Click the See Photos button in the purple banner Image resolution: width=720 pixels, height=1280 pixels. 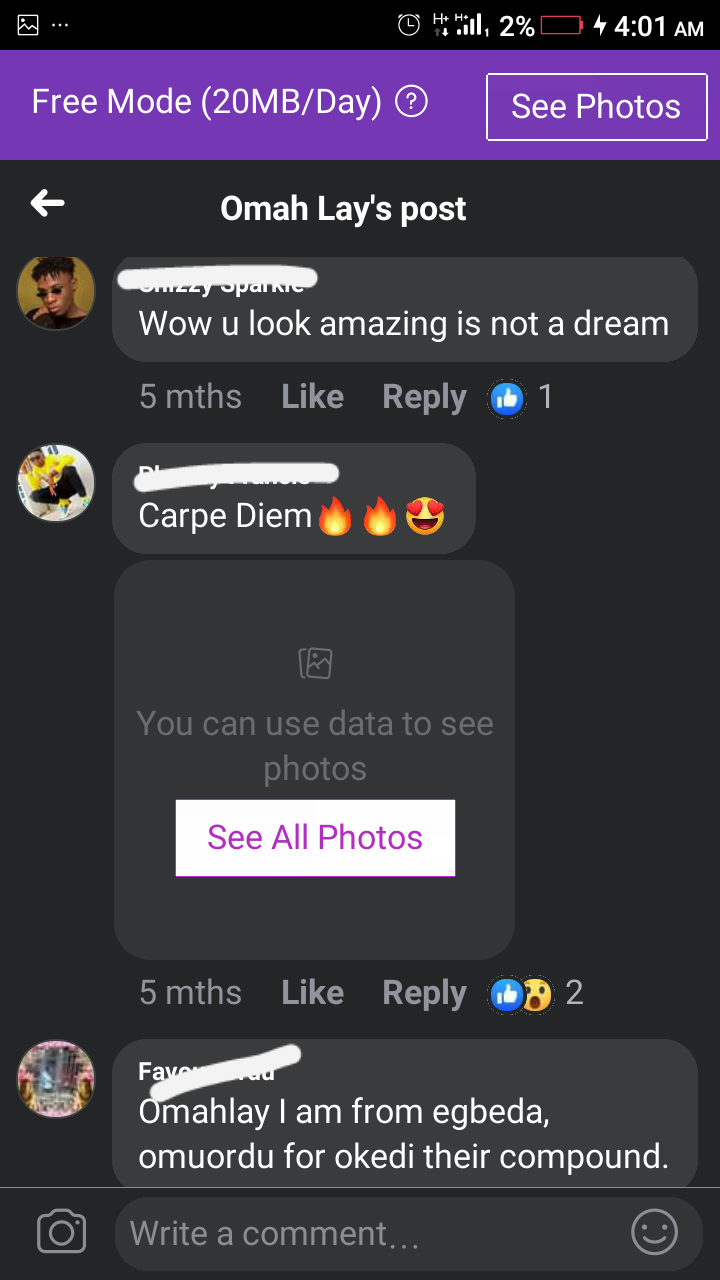coord(596,107)
